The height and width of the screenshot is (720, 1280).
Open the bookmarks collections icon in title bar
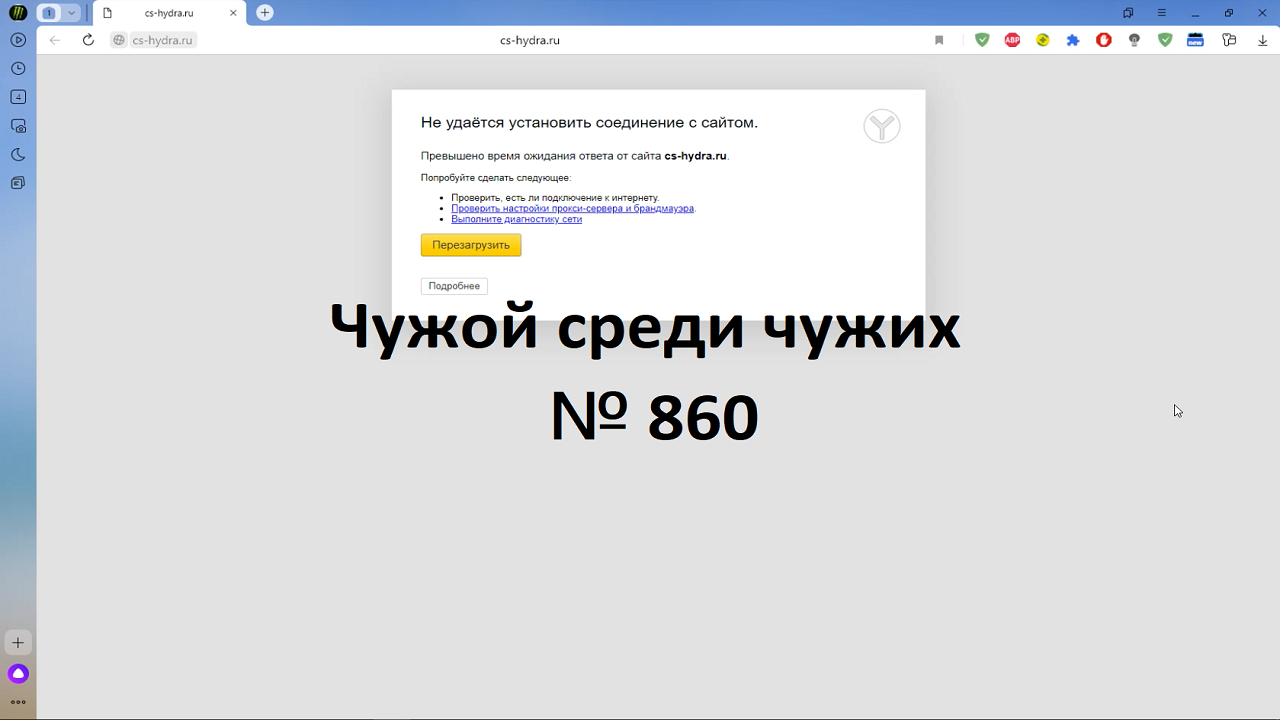(x=1128, y=13)
